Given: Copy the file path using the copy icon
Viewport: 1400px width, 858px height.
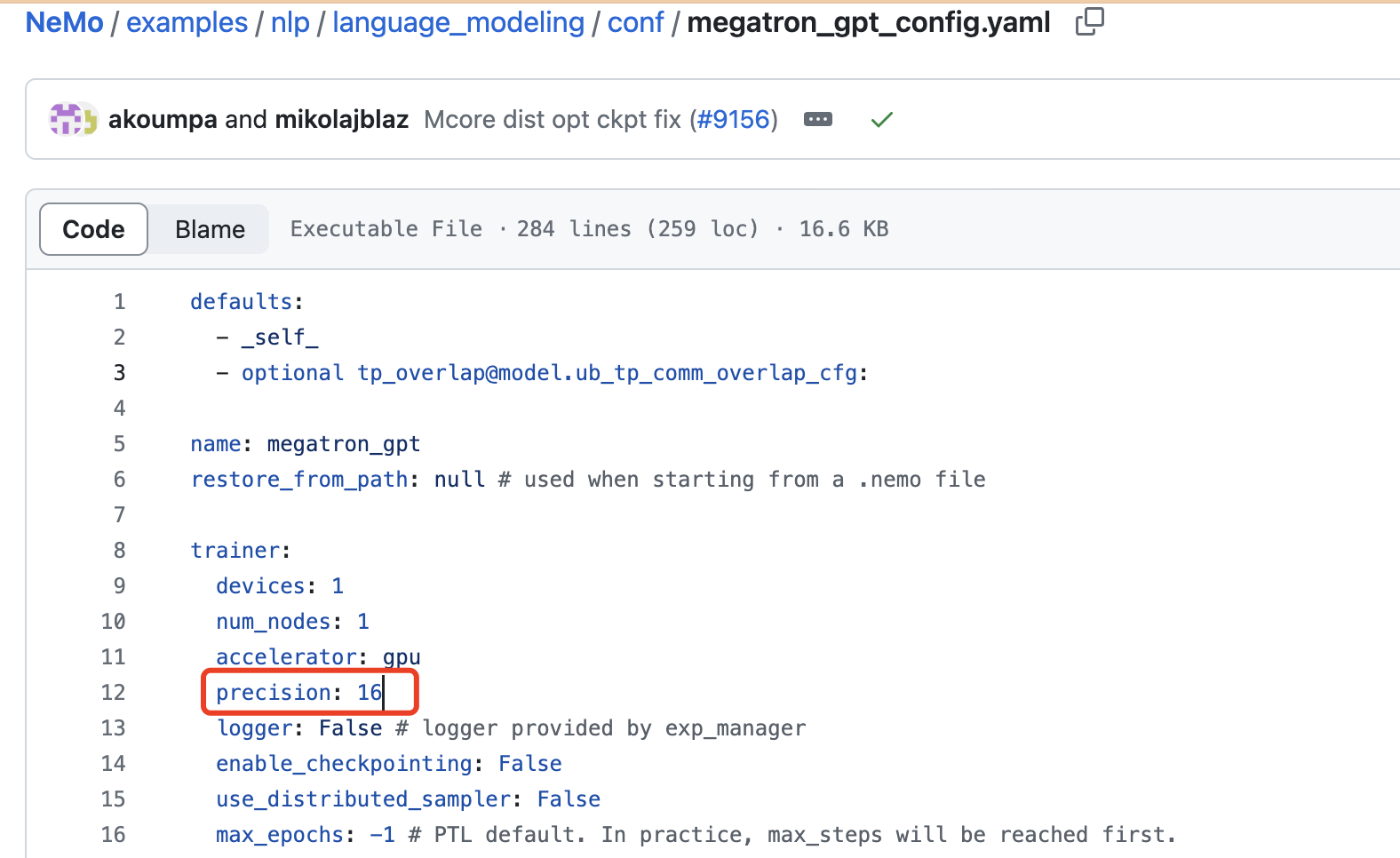Looking at the screenshot, I should 1089,21.
